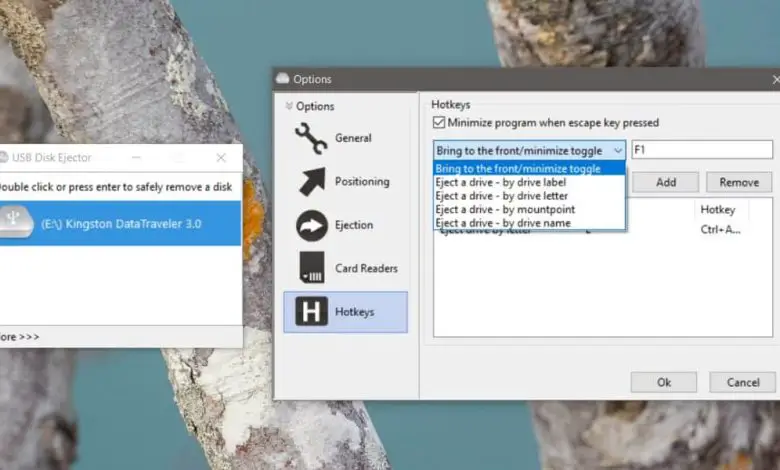
Task: Select the Hotkeys H icon
Action: (311, 311)
